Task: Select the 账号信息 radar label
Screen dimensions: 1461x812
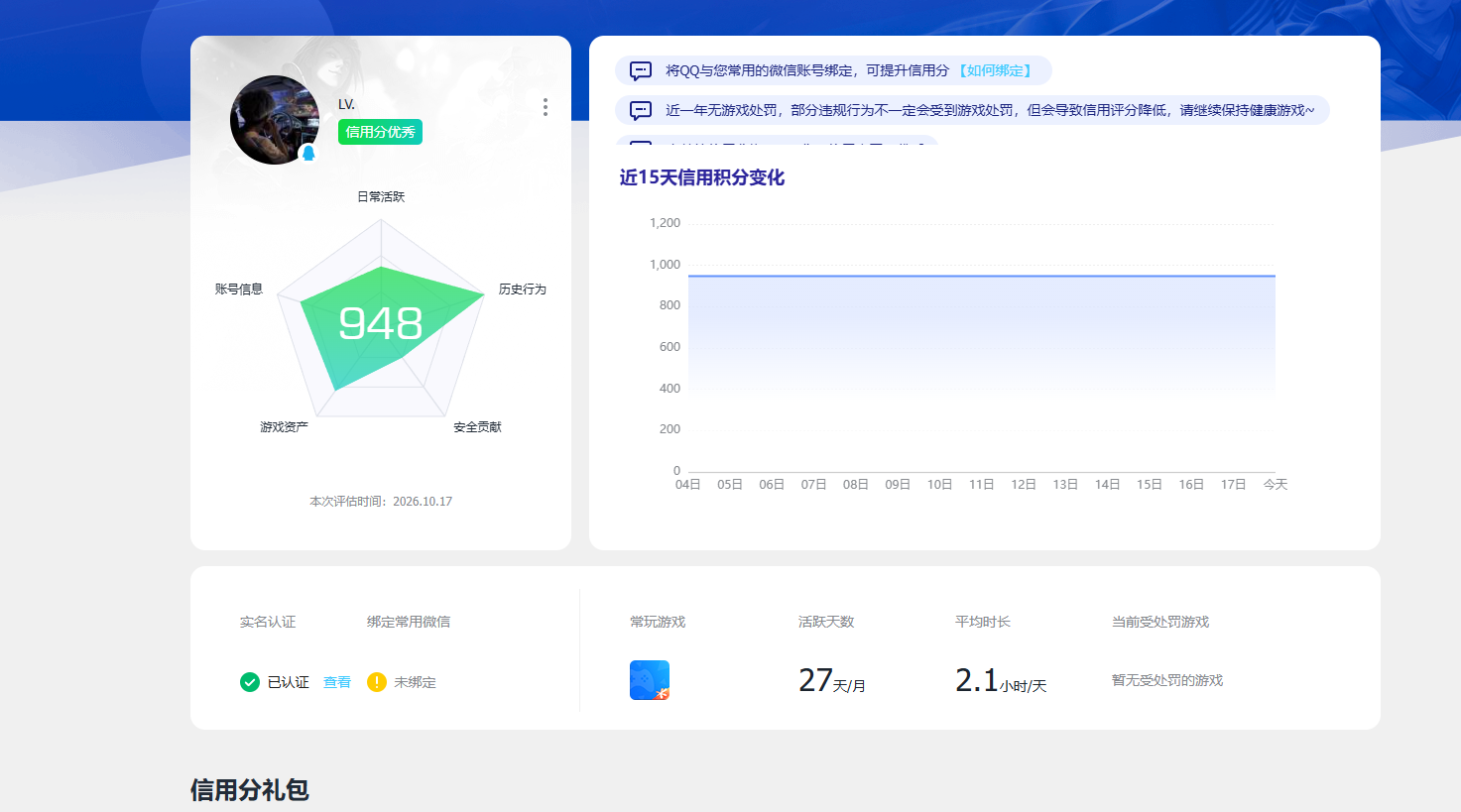Action: (239, 290)
